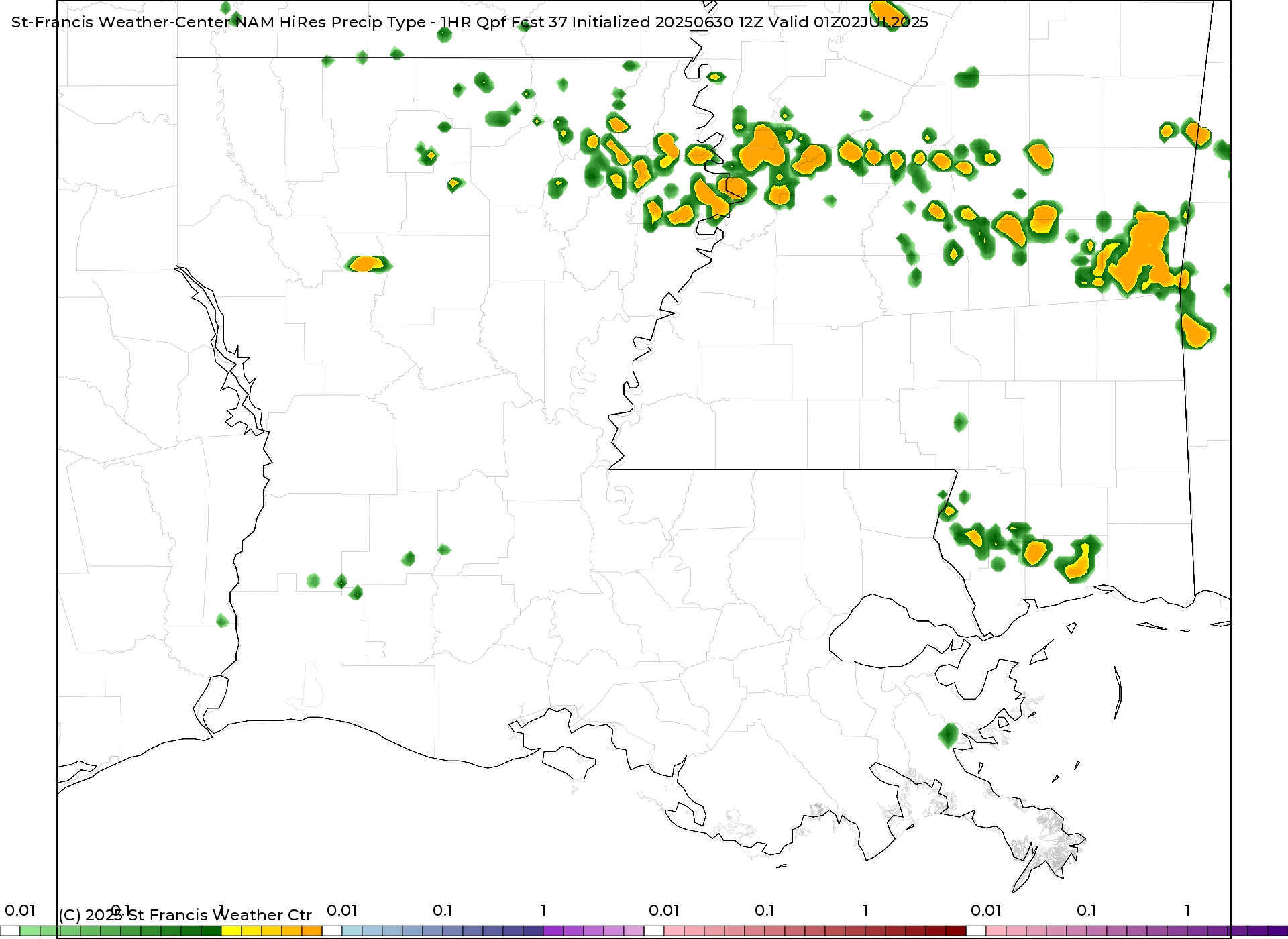
Task: Click the isolated orange precipitation cell in northwest Louisiana
Action: point(366,263)
